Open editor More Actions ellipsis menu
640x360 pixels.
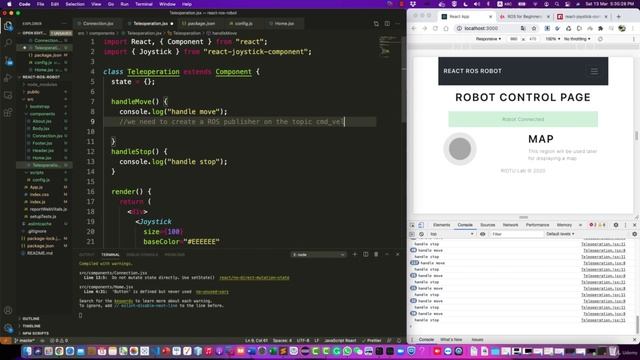[x=398, y=24]
